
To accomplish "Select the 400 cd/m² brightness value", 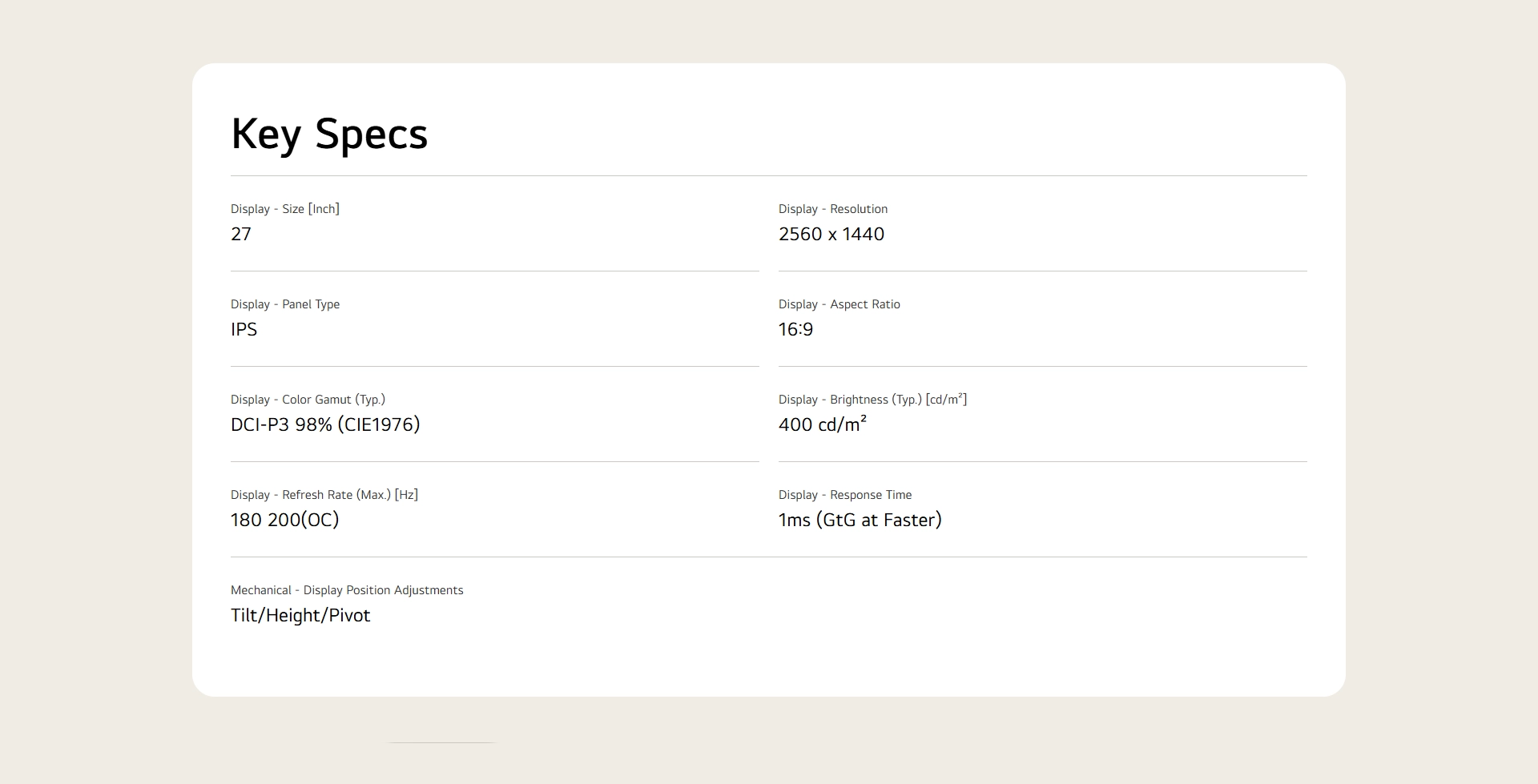I will coord(822,425).
